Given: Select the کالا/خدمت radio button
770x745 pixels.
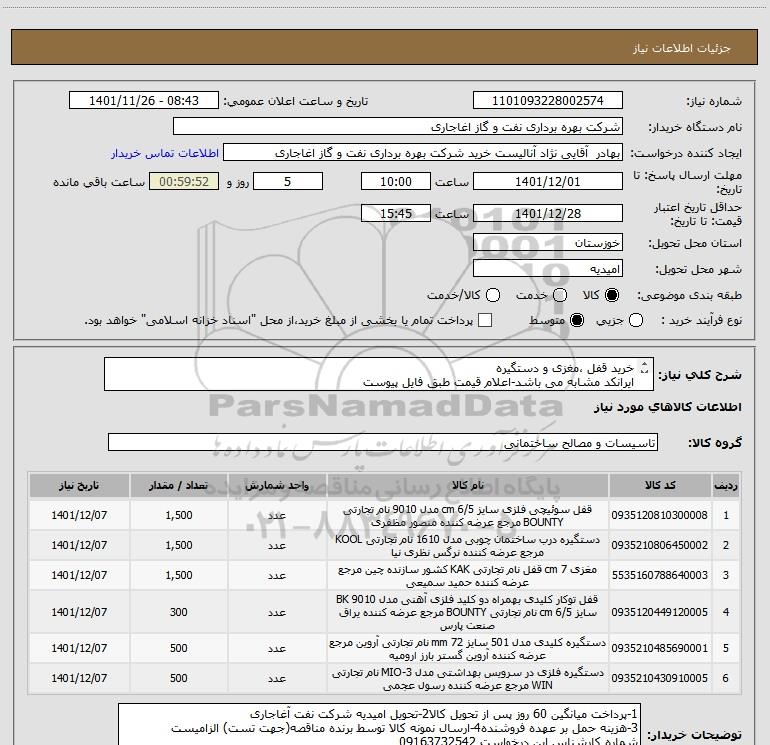Looking at the screenshot, I should pyautogui.click(x=493, y=295).
